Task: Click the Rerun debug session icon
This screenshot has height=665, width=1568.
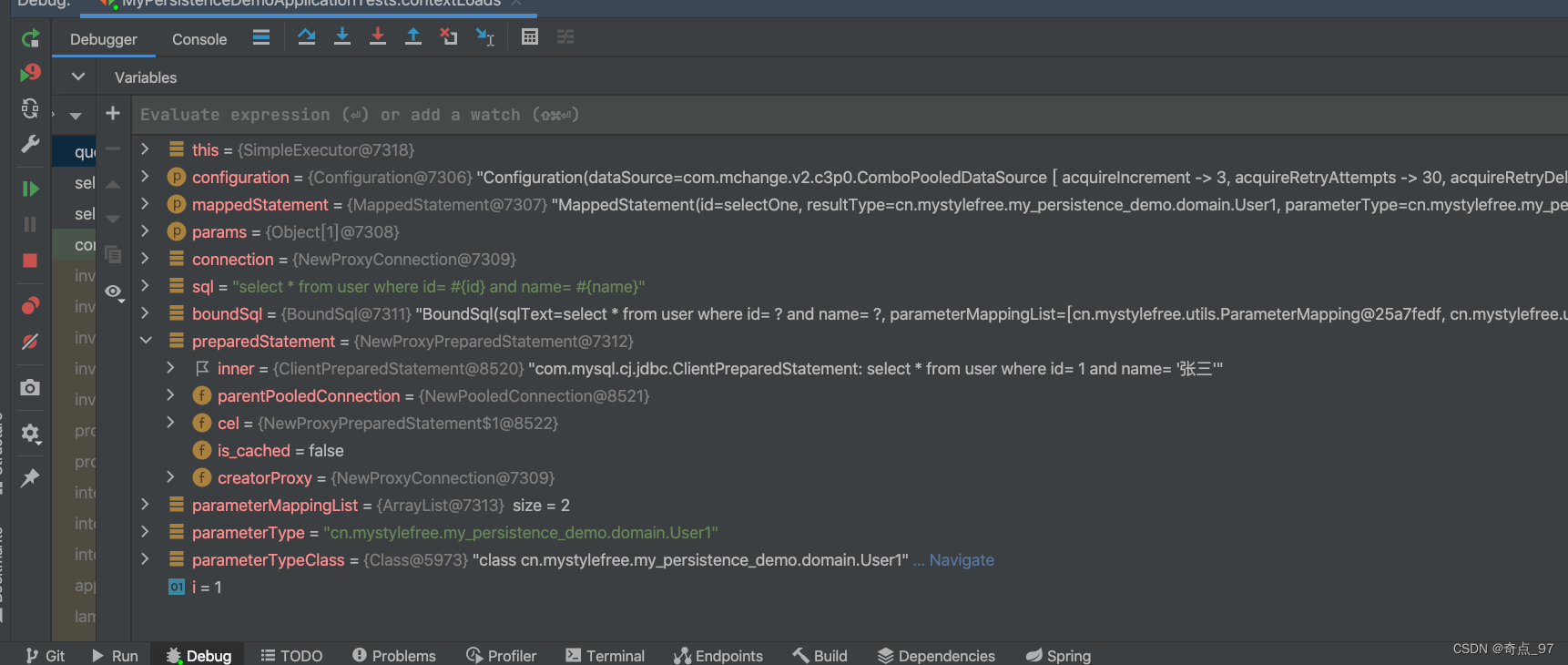Action: (x=30, y=38)
